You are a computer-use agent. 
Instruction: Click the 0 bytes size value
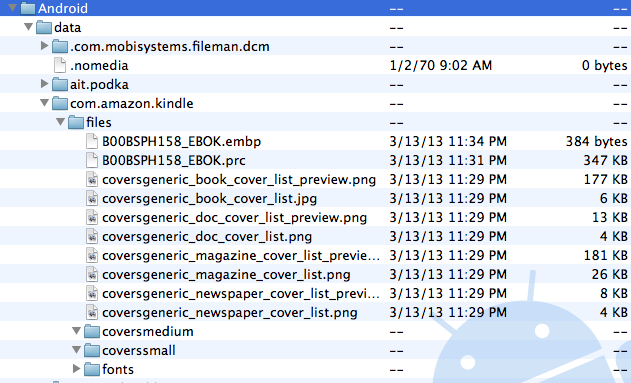604,65
